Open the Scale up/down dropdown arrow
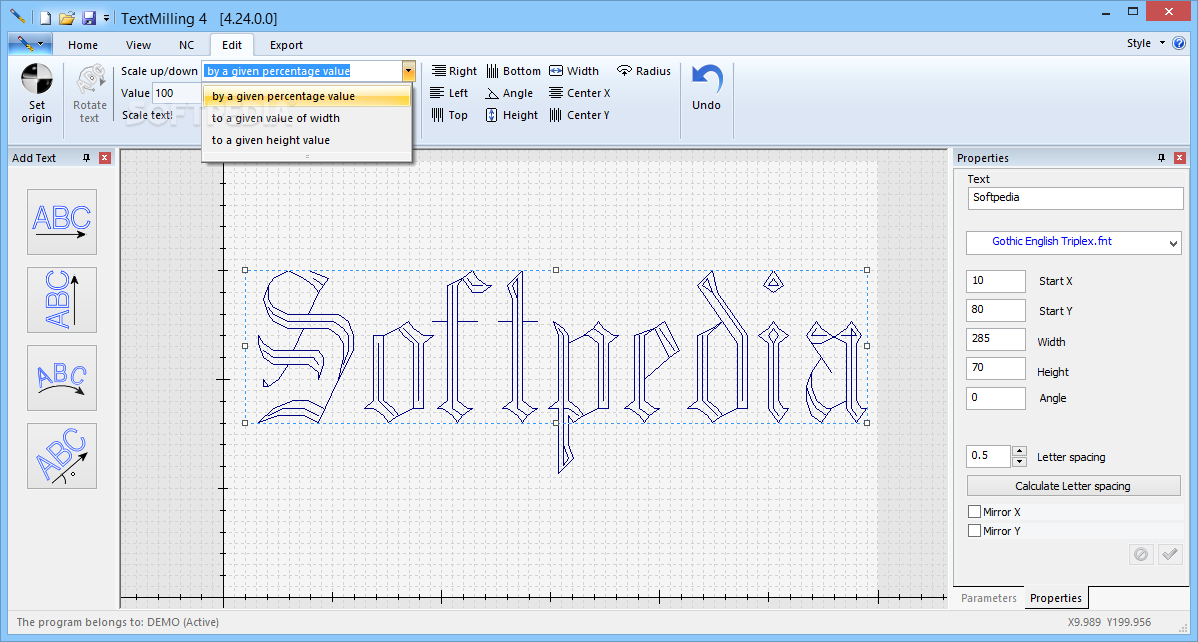Screen dimensions: 1198x642 [409, 71]
